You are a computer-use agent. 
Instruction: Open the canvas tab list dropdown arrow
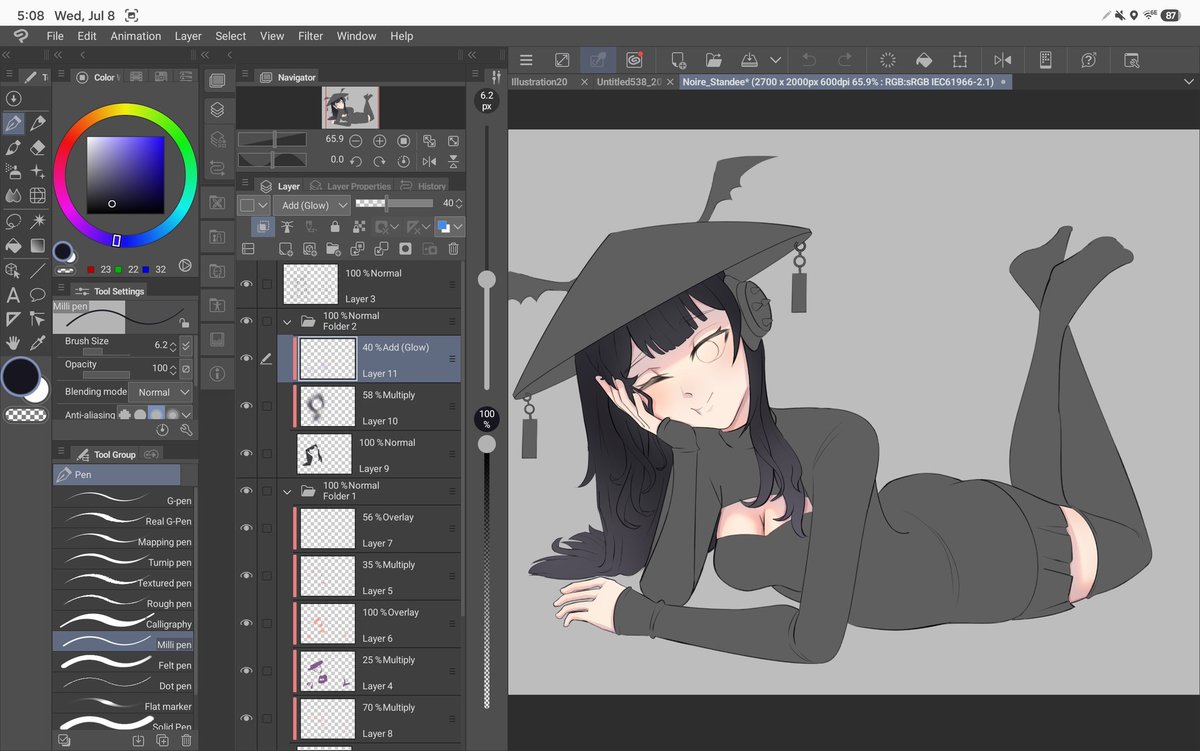pyautogui.click(x=1187, y=81)
